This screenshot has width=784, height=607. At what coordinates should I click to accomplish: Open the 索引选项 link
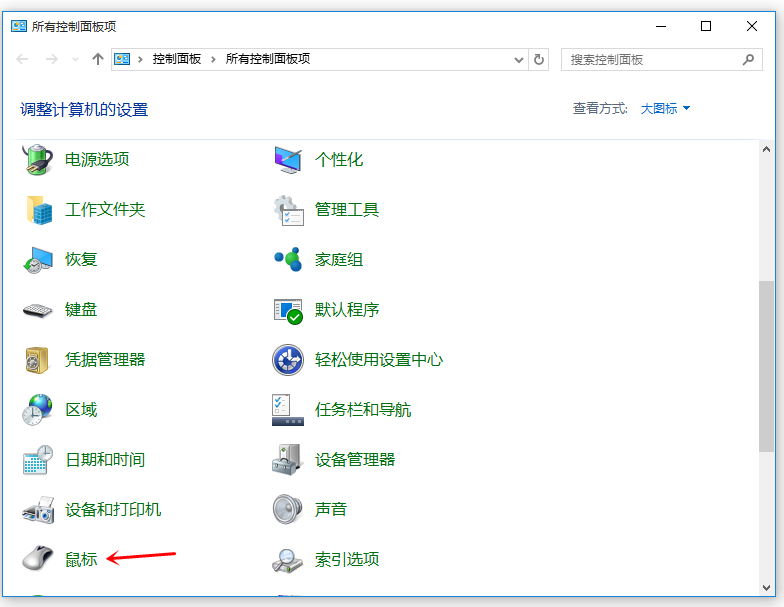346,559
